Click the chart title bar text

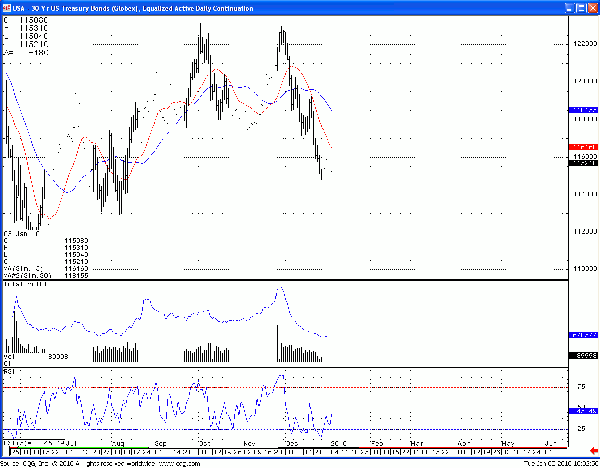point(140,6)
